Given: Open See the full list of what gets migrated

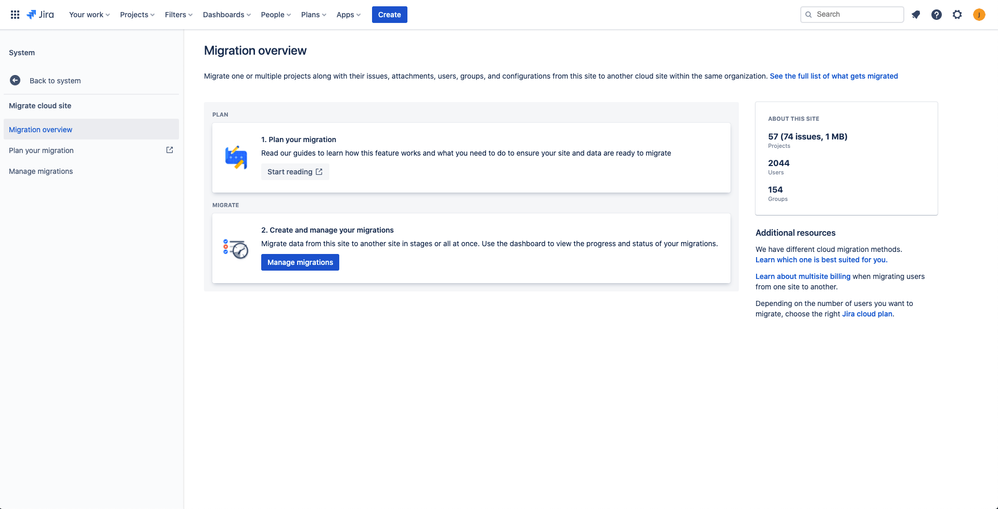Looking at the screenshot, I should tap(834, 76).
